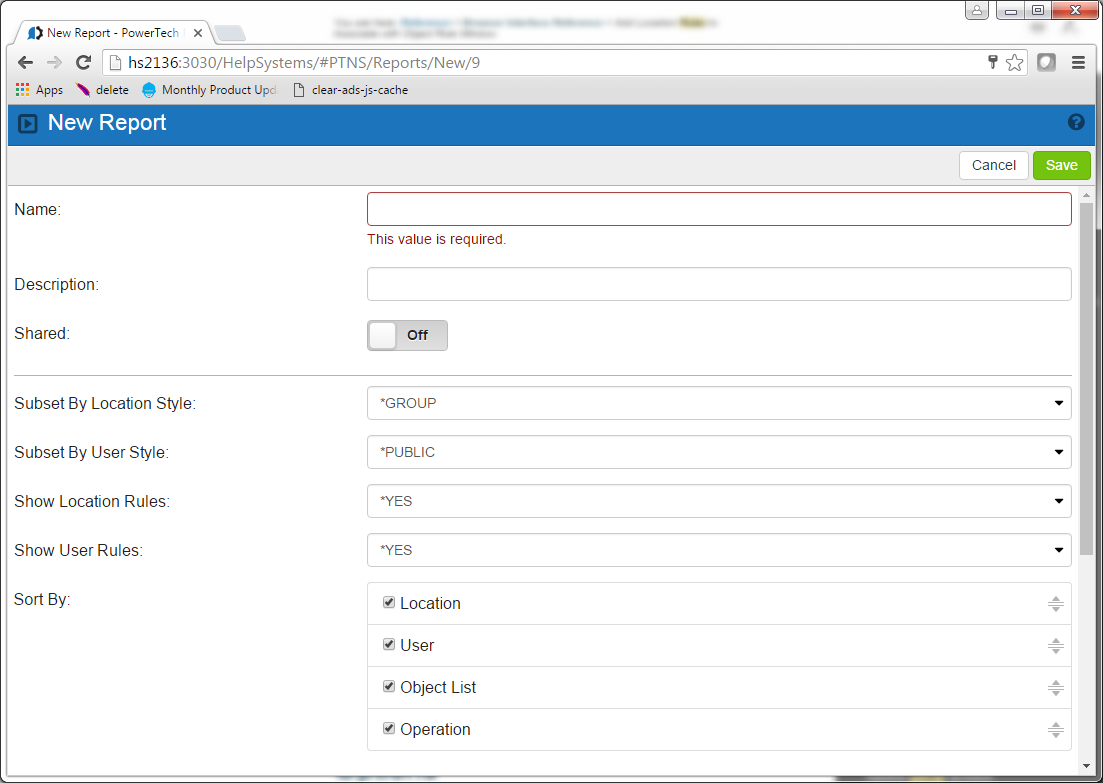The width and height of the screenshot is (1103, 783).
Task: Open the Monthly Product Updates bookmark
Action: tap(209, 90)
